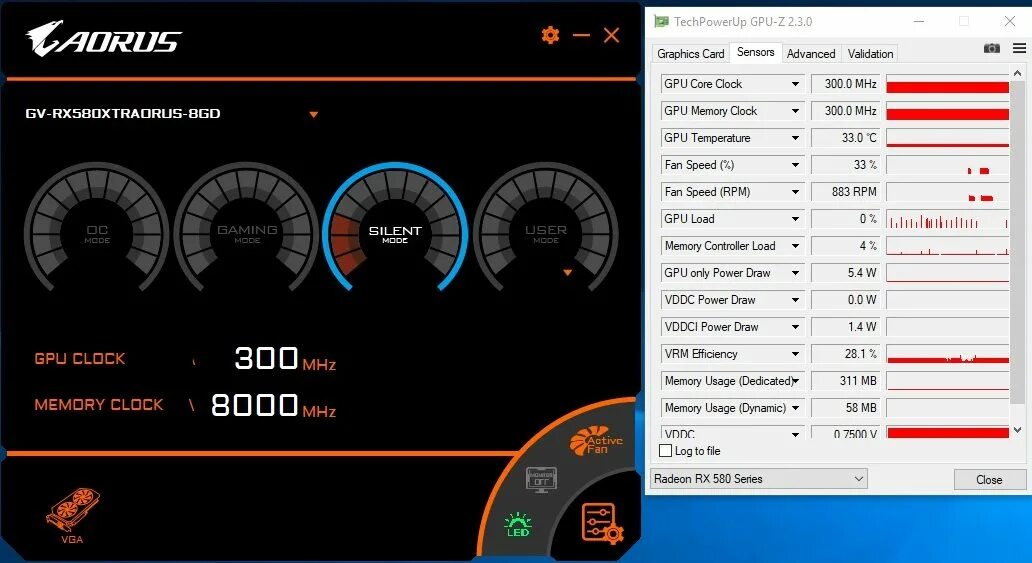Click the GPU Core Clock 300.0 MHz value

click(846, 84)
